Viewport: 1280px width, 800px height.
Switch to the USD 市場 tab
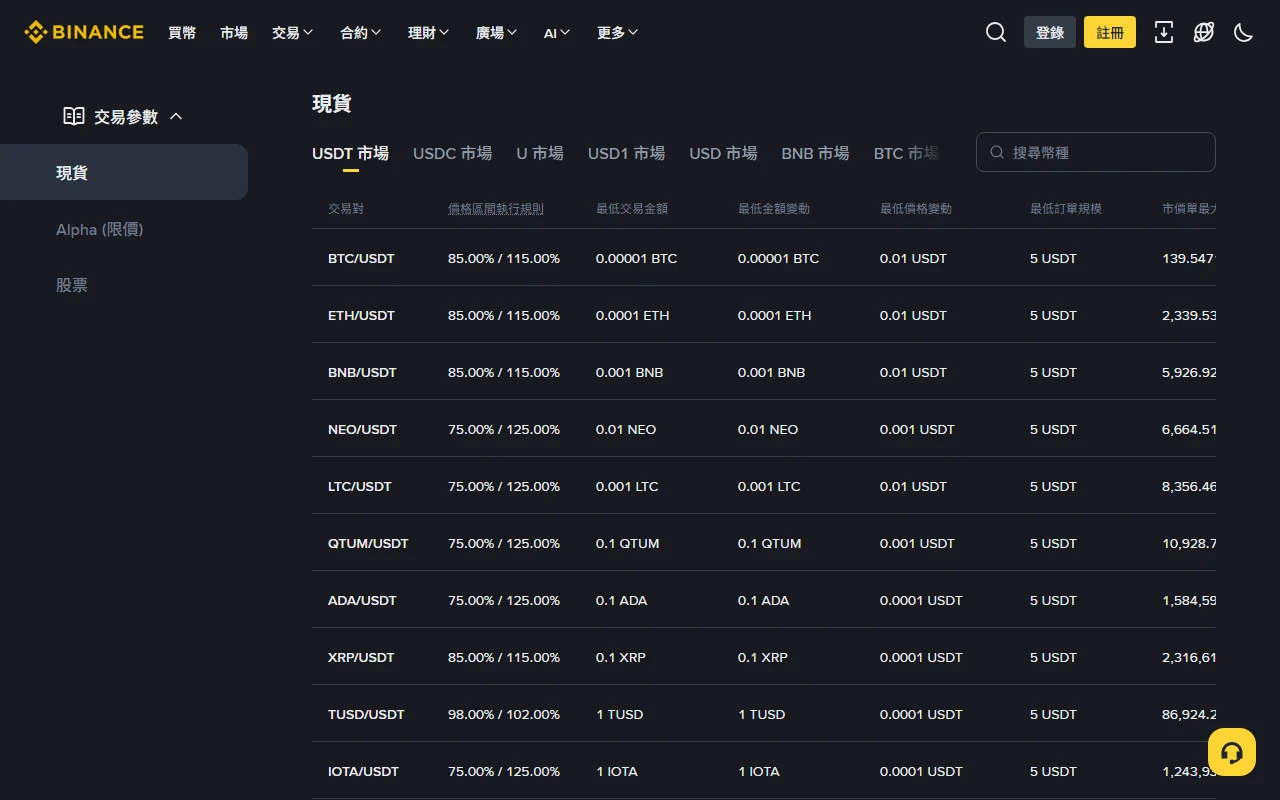pos(723,153)
